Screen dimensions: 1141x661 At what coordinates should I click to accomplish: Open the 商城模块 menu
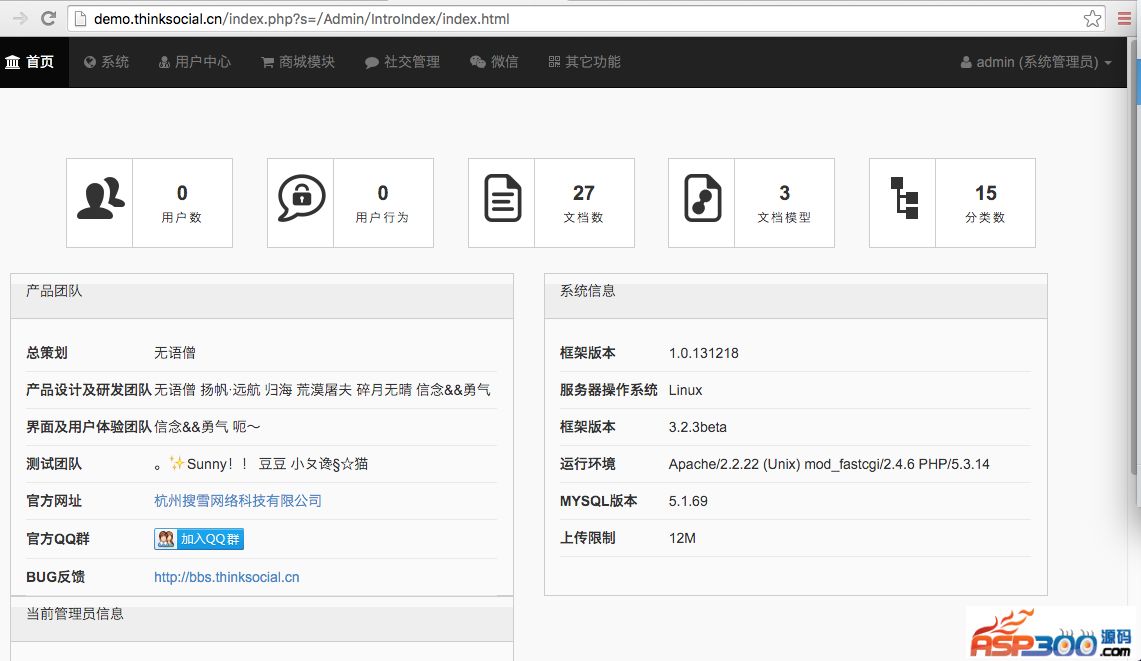point(298,62)
